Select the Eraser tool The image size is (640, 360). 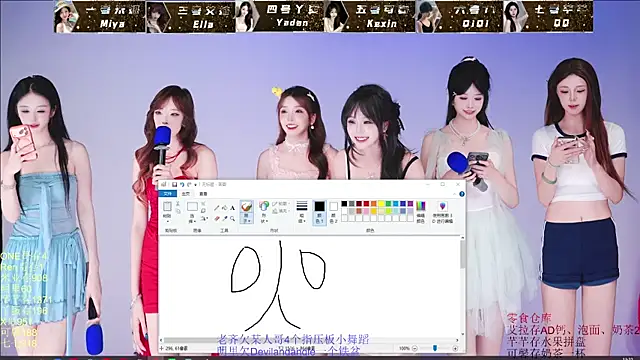[217, 219]
